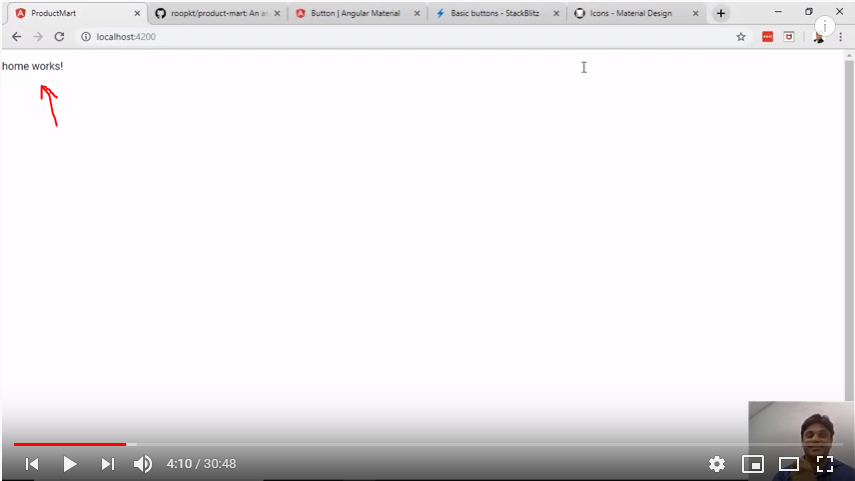Reload the localhost page
The image size is (855, 481).
[x=59, y=36]
